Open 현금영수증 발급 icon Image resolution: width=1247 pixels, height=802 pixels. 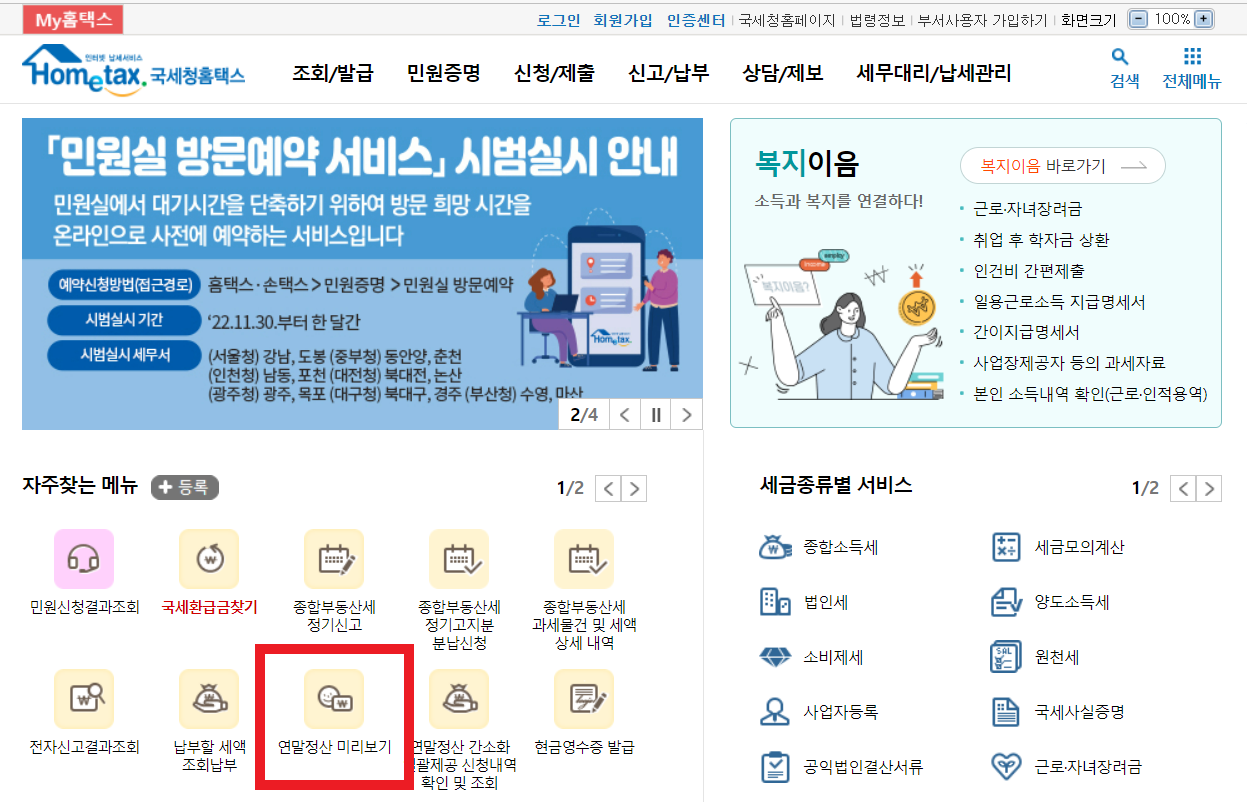pyautogui.click(x=584, y=699)
